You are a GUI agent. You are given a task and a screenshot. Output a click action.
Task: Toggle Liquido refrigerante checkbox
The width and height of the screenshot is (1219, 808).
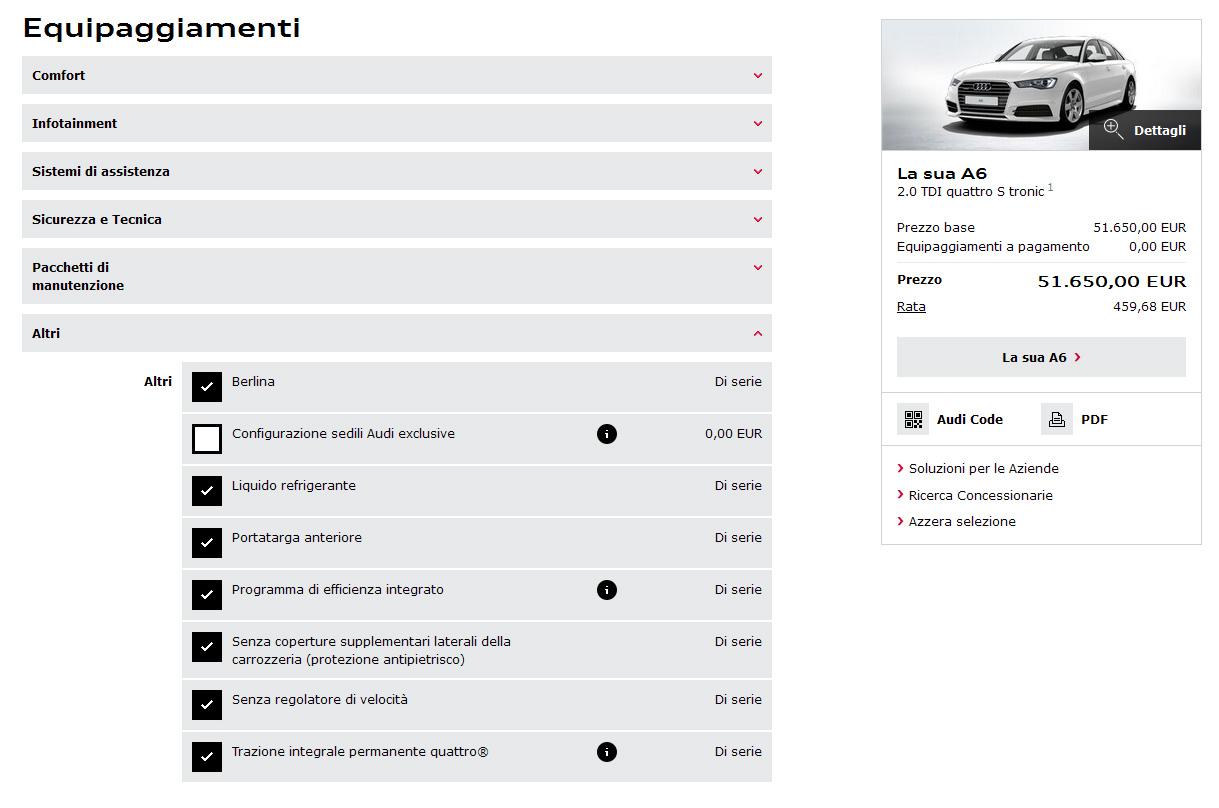click(x=207, y=491)
